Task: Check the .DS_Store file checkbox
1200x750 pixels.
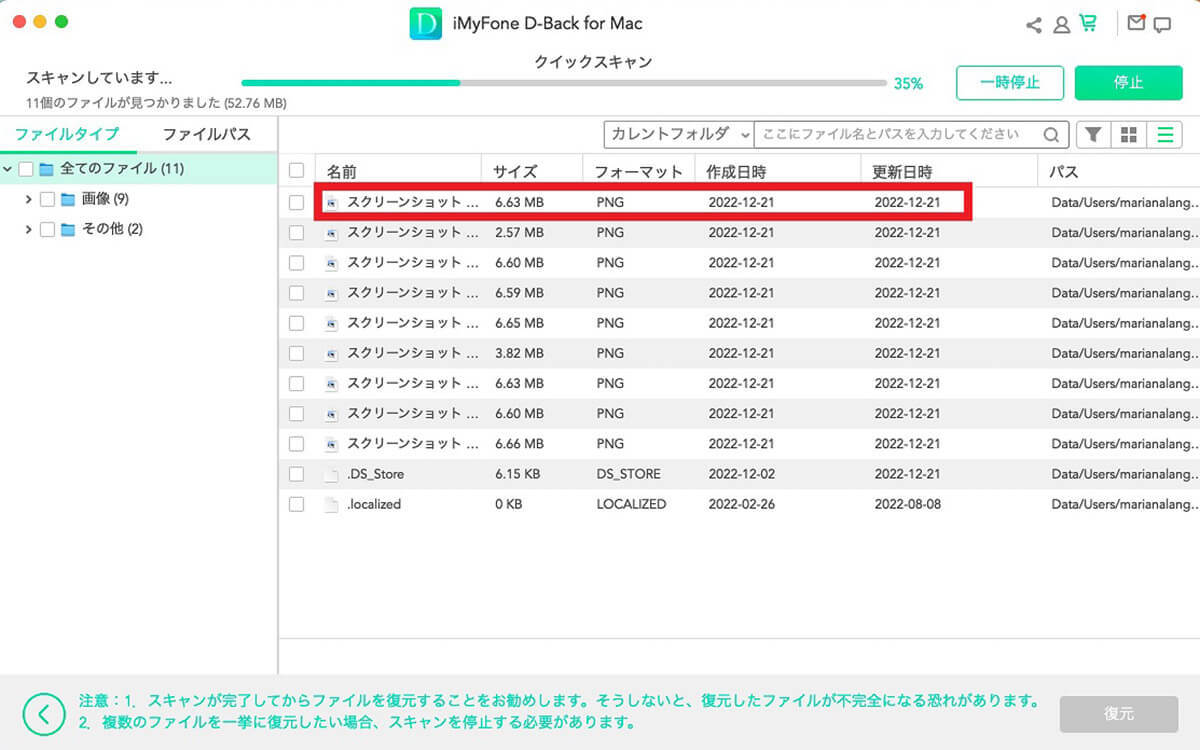Action: tap(296, 474)
